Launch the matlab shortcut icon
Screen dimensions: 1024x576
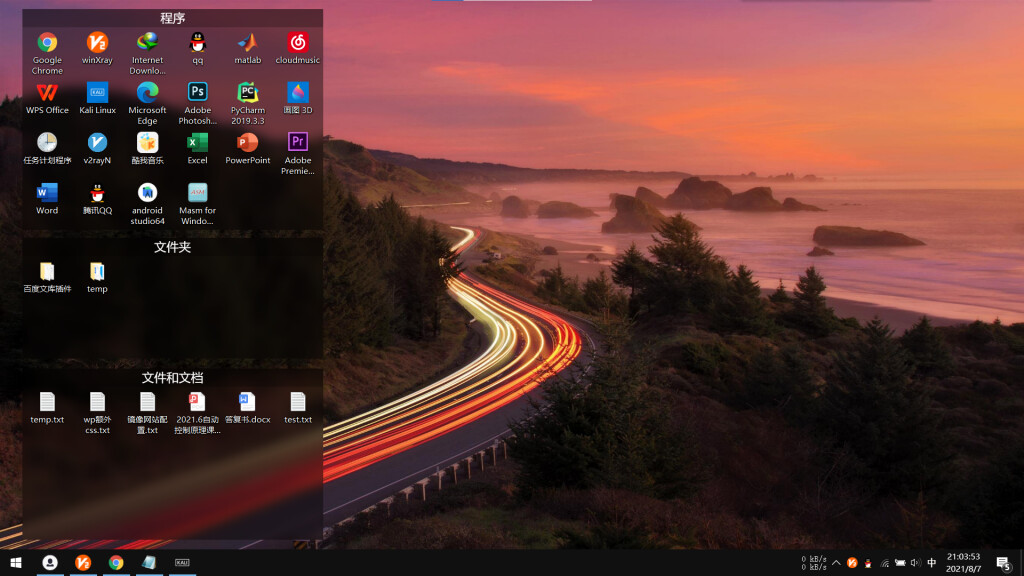tap(248, 48)
